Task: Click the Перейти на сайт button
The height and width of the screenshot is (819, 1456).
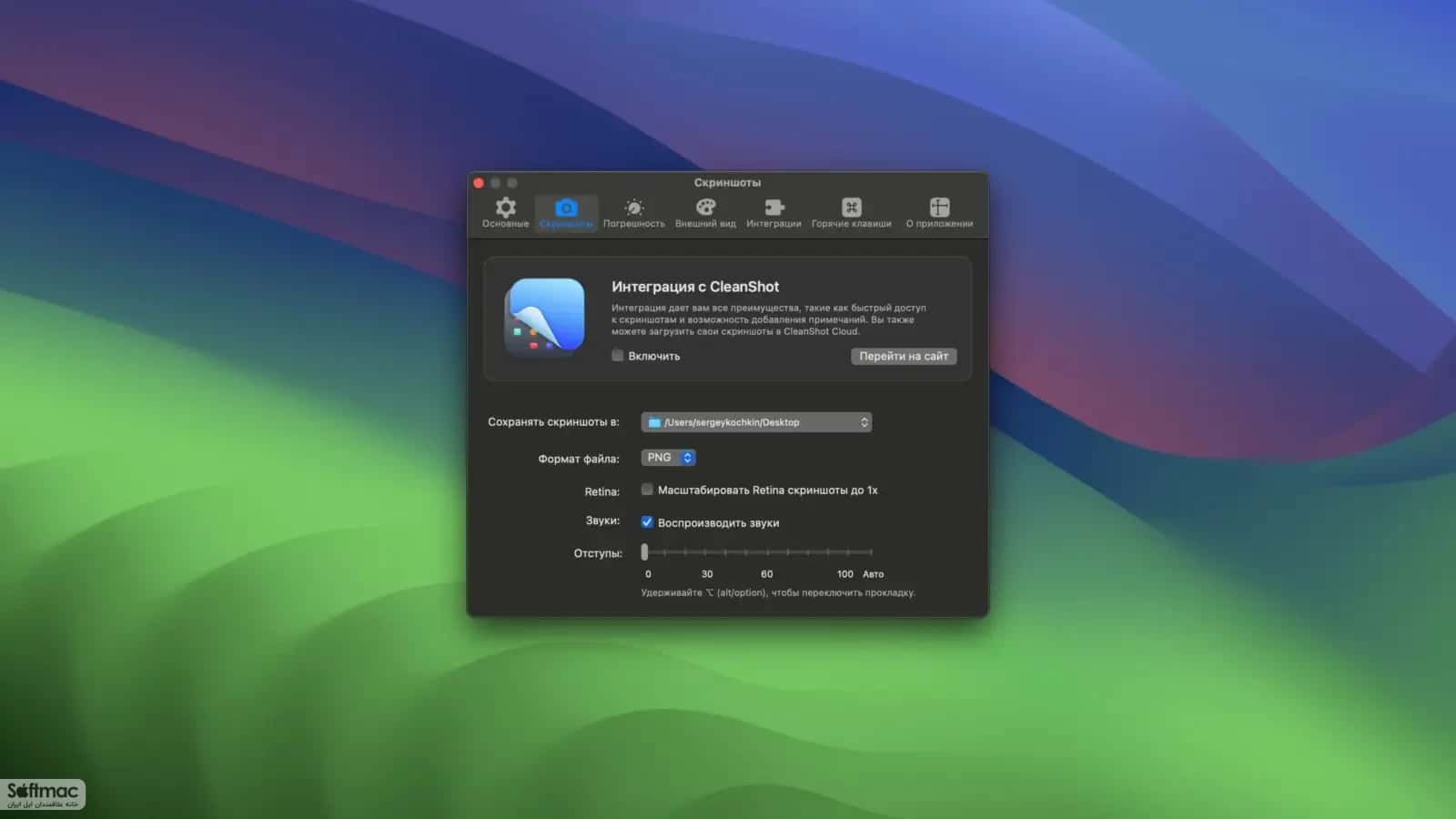Action: pos(904,356)
